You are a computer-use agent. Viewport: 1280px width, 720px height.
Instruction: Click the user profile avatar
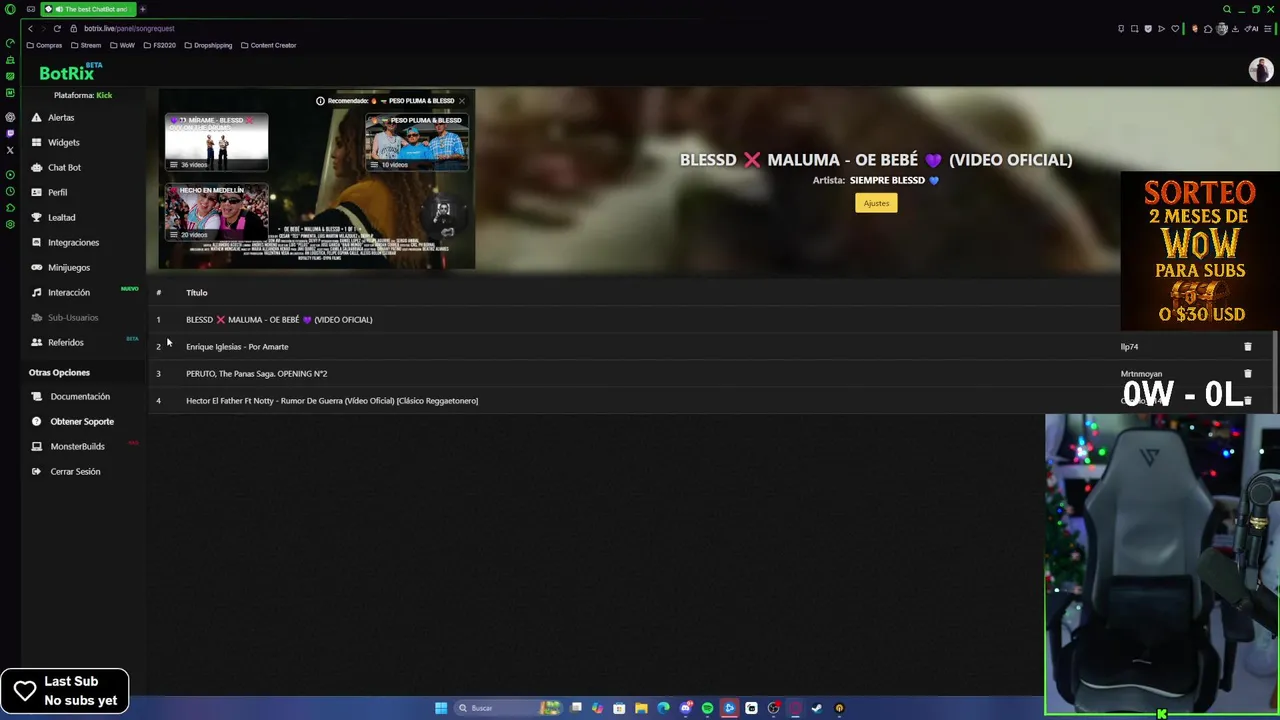point(1260,69)
